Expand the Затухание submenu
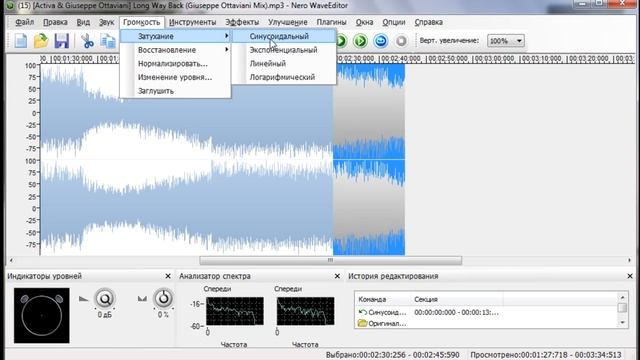The width and height of the screenshot is (640, 360). (x=176, y=36)
